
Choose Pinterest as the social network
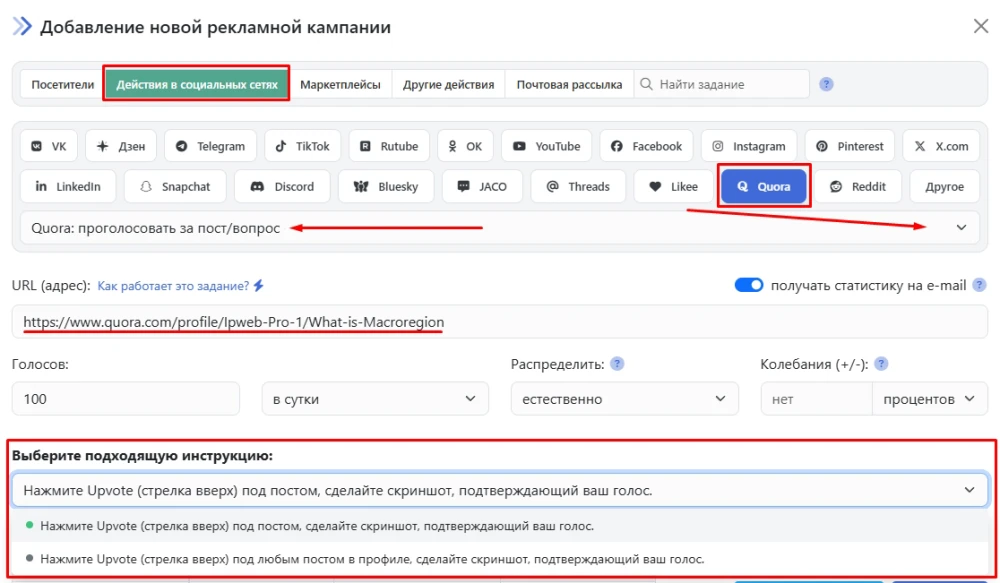point(849,145)
